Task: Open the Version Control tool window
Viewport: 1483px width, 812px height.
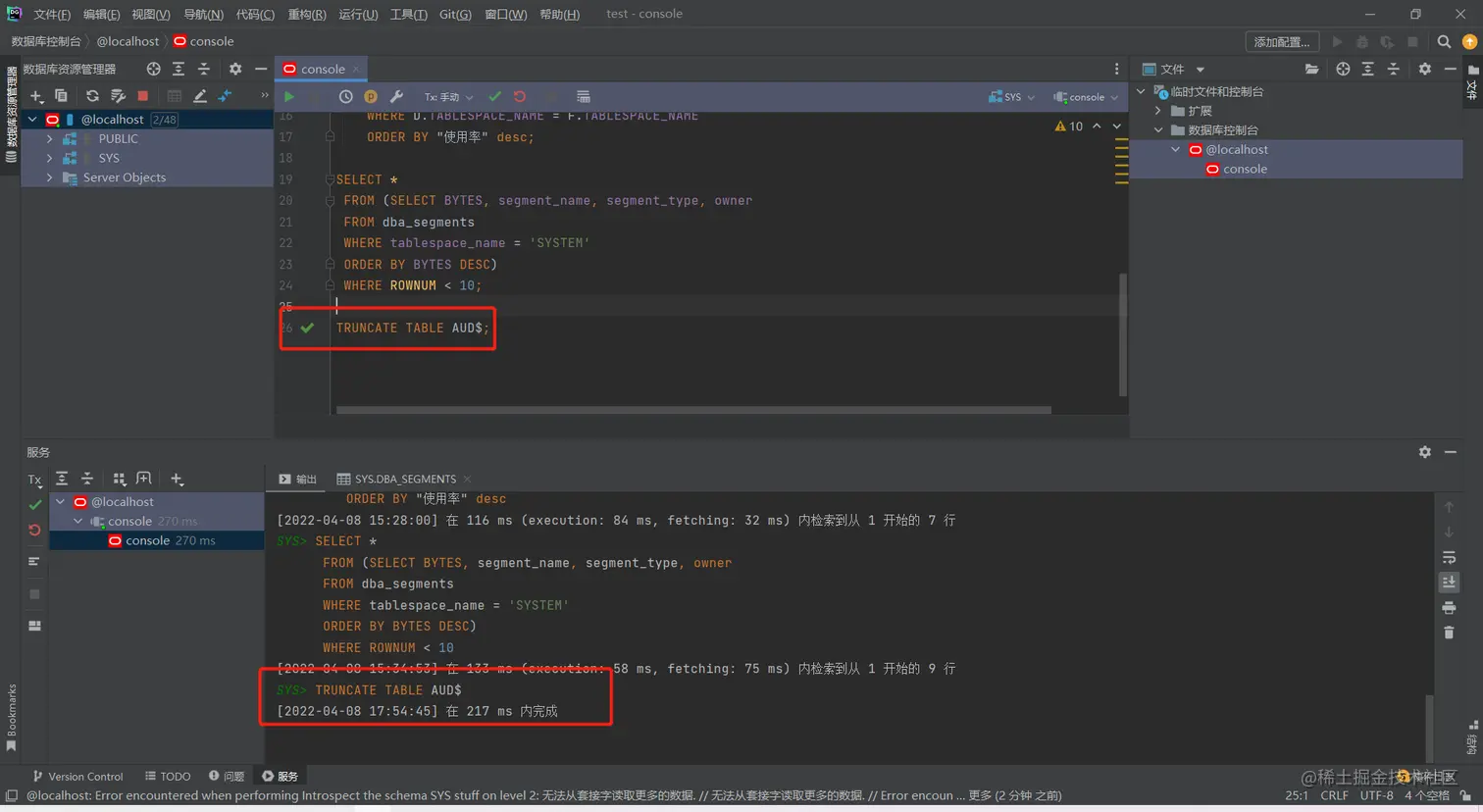Action: pos(77,776)
